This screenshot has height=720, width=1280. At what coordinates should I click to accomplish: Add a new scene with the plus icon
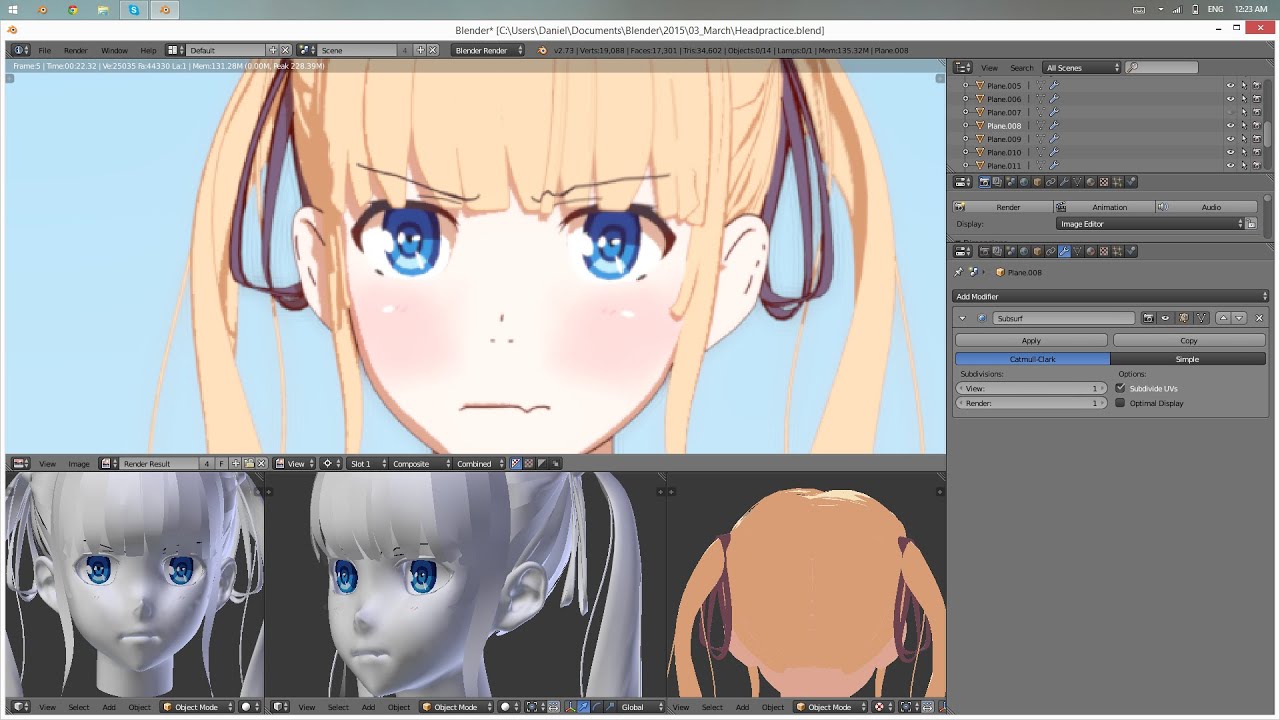coord(420,50)
